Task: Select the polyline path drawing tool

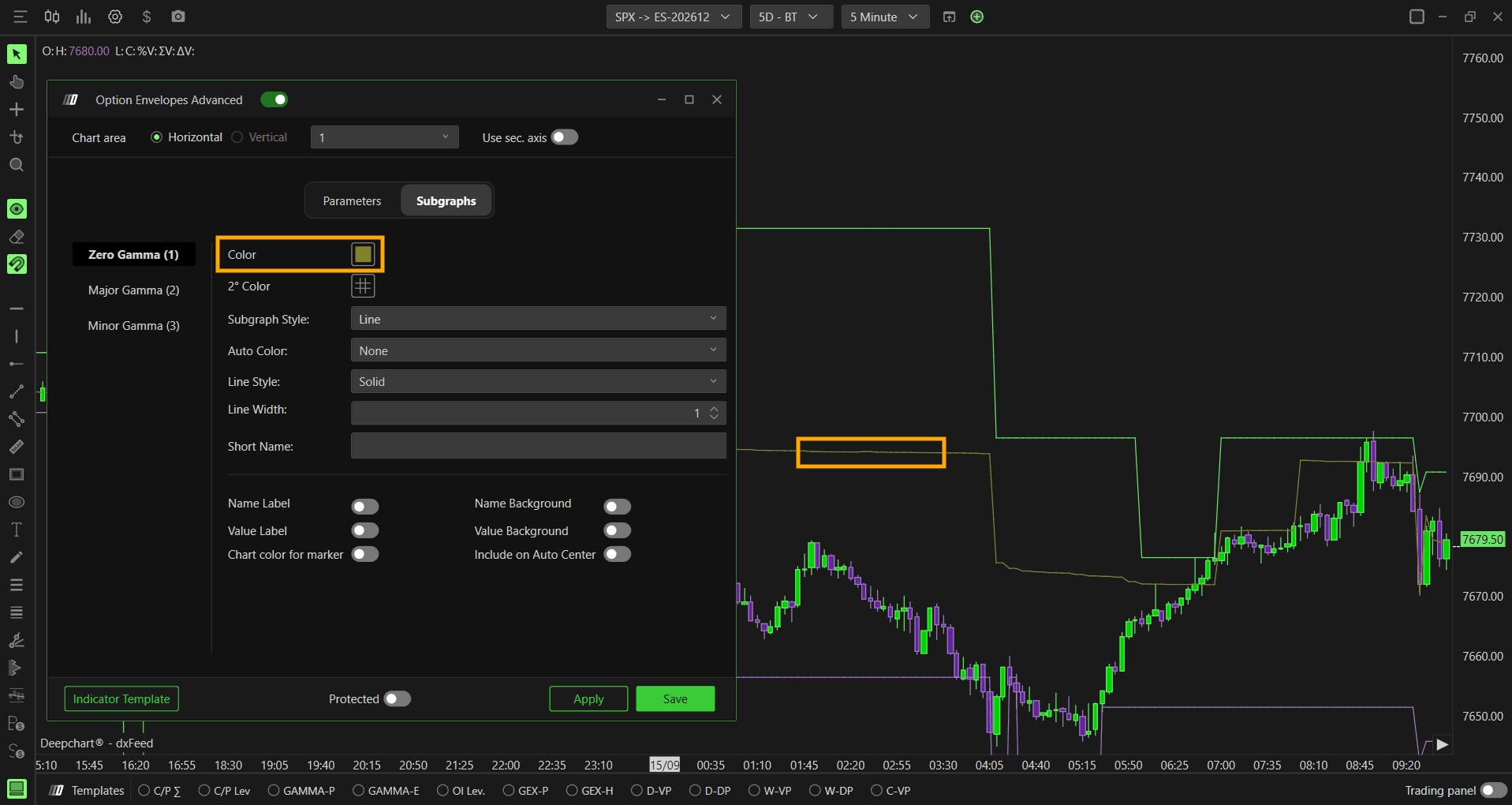Action: click(x=17, y=419)
